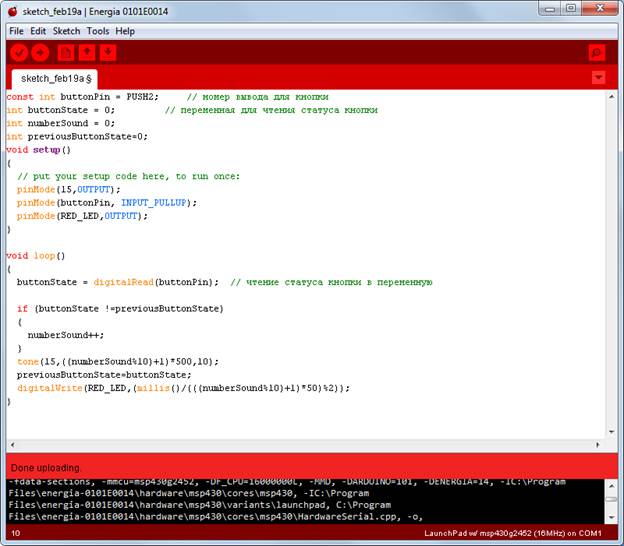Open the Serial Monitor icon
The width and height of the screenshot is (624, 546).
(x=597, y=53)
